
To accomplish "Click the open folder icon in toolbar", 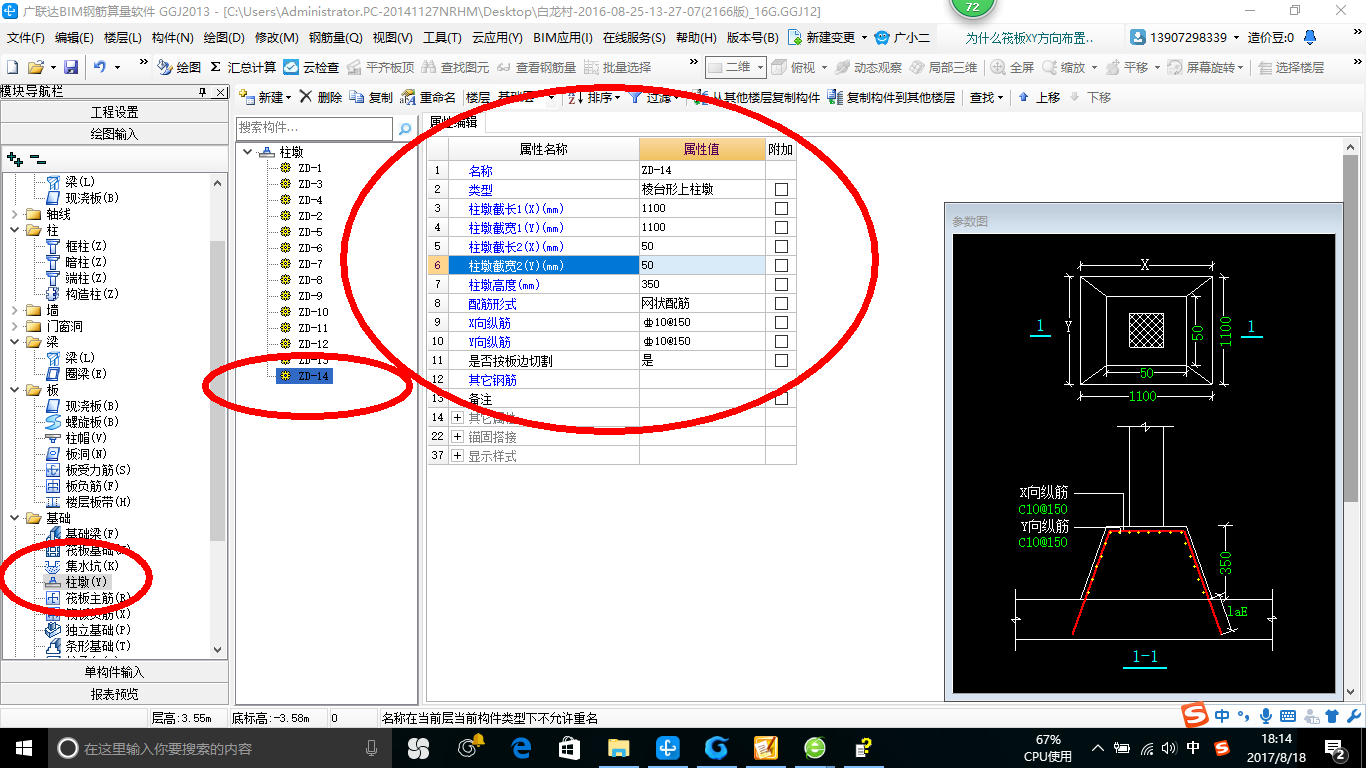I will tap(35, 67).
